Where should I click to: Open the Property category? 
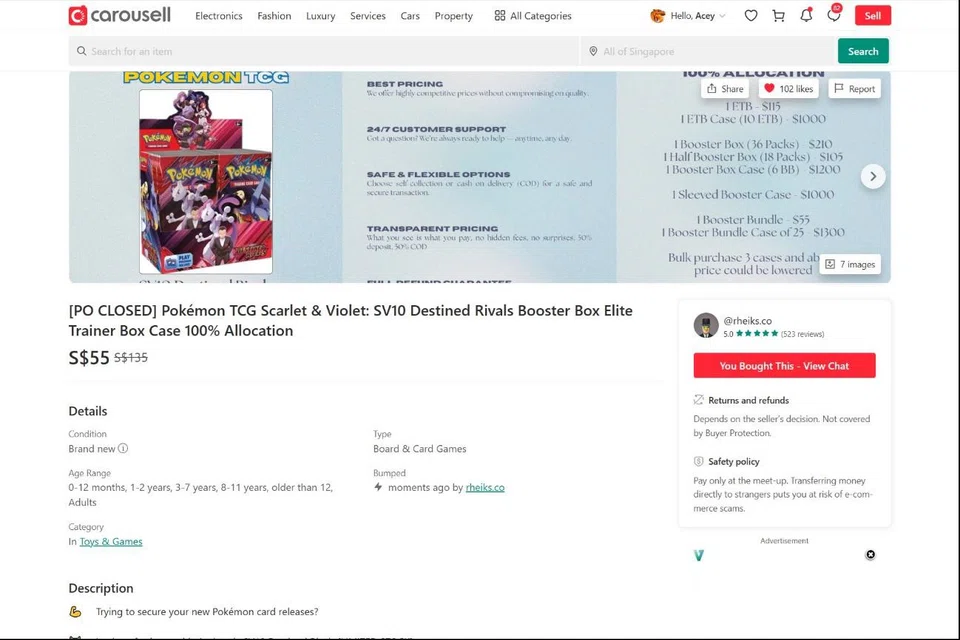click(x=454, y=16)
